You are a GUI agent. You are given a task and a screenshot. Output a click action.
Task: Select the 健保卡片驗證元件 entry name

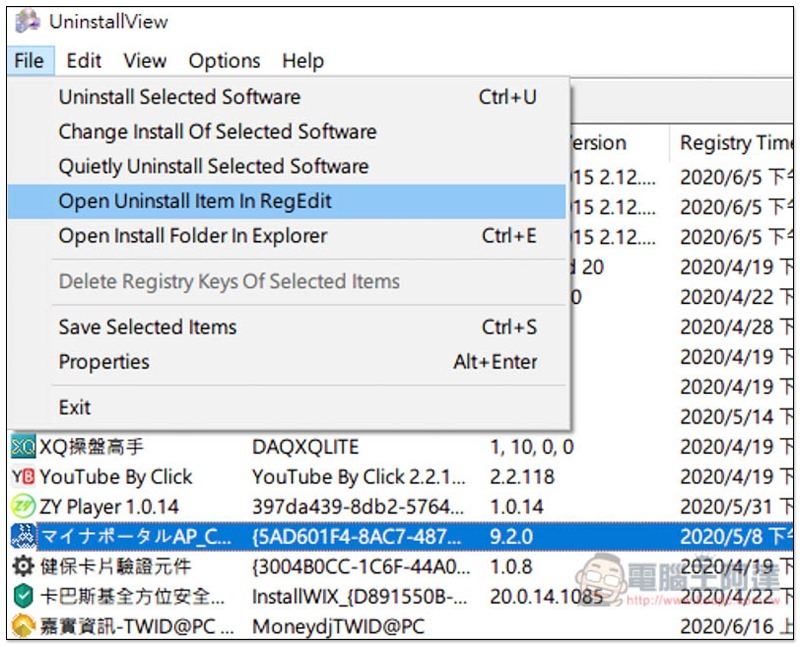[x=115, y=566]
